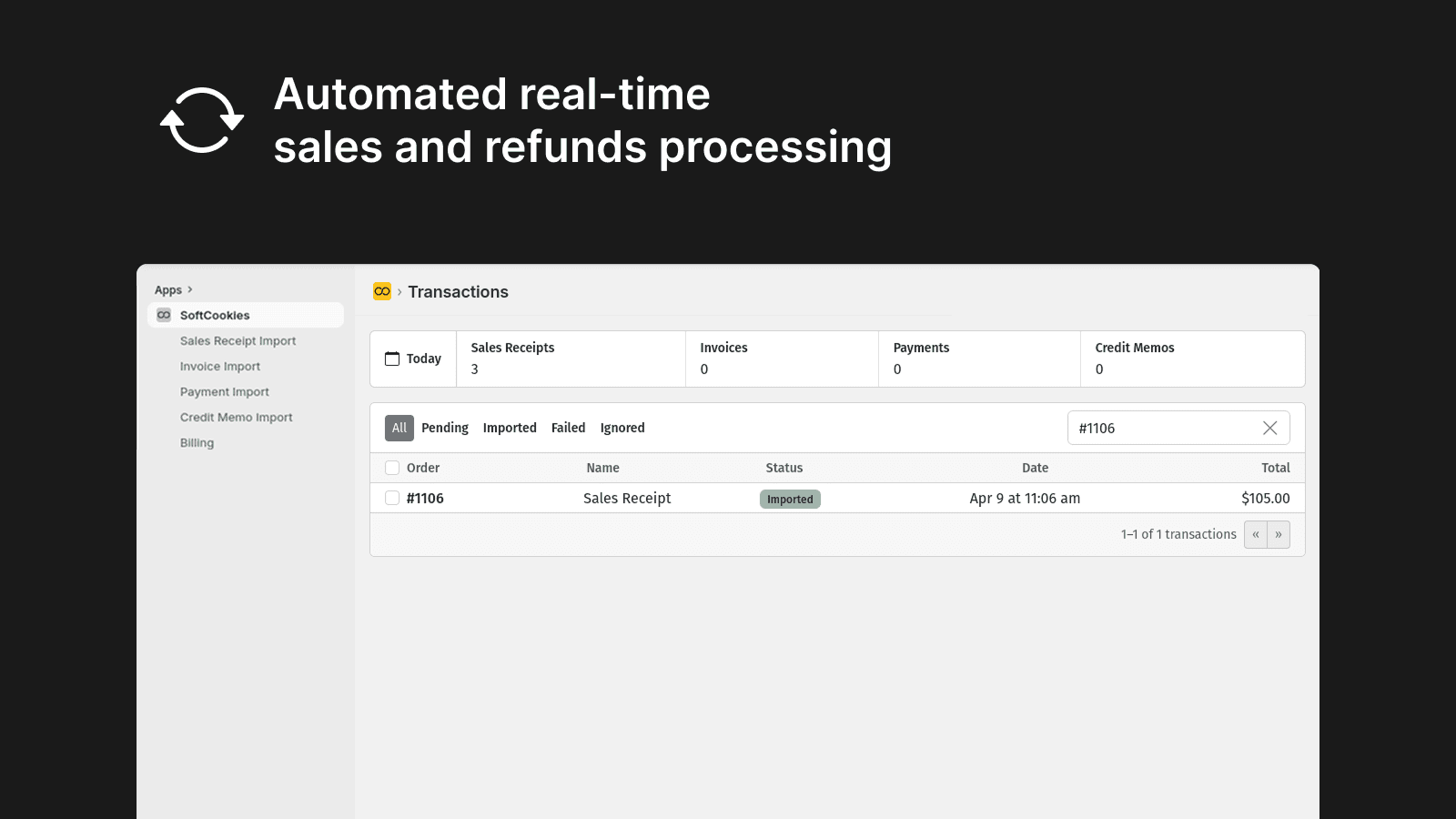Viewport: 1456px width, 819px height.
Task: Open Invoice Import in the sidebar
Action: pos(220,366)
